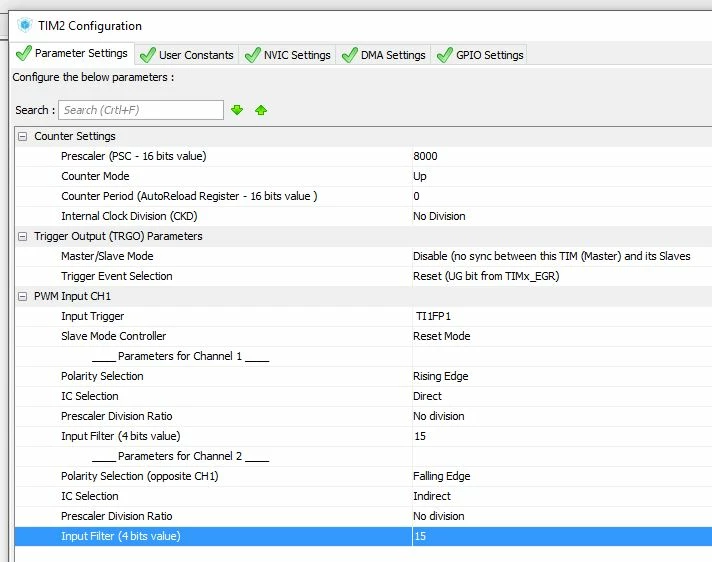Image resolution: width=712 pixels, height=562 pixels.
Task: Click the Trigger Output (TRGO) Parameters section title
Action: [x=118, y=236]
